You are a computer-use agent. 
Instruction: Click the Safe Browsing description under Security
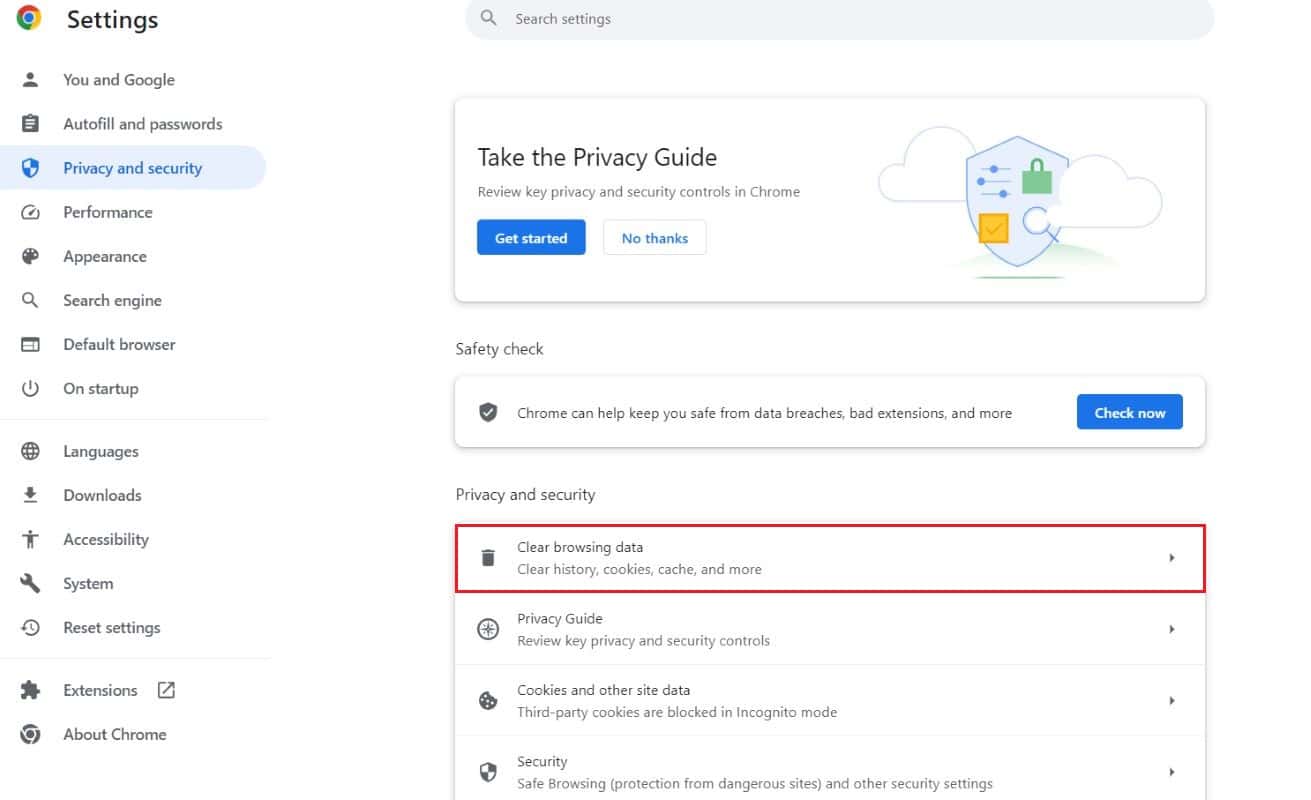(x=755, y=783)
